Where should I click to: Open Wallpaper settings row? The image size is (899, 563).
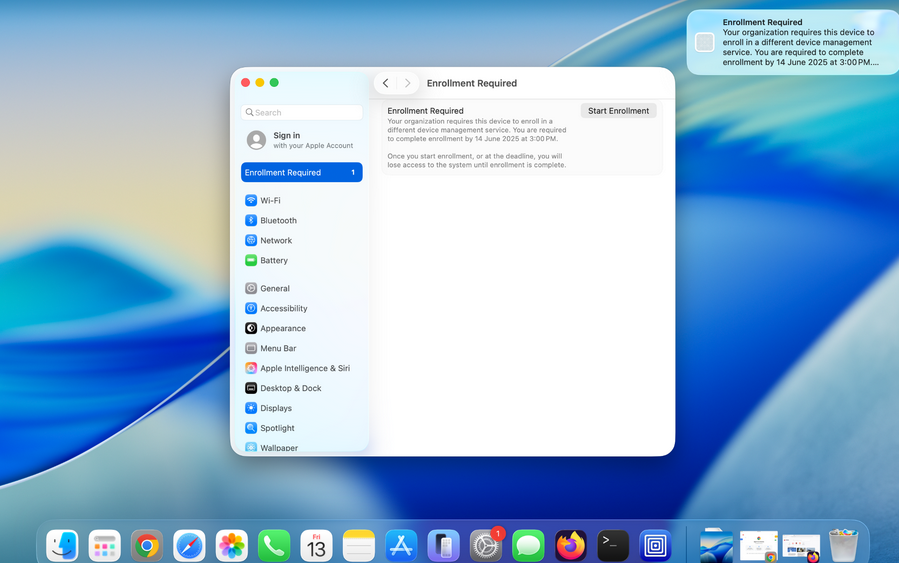click(302, 447)
